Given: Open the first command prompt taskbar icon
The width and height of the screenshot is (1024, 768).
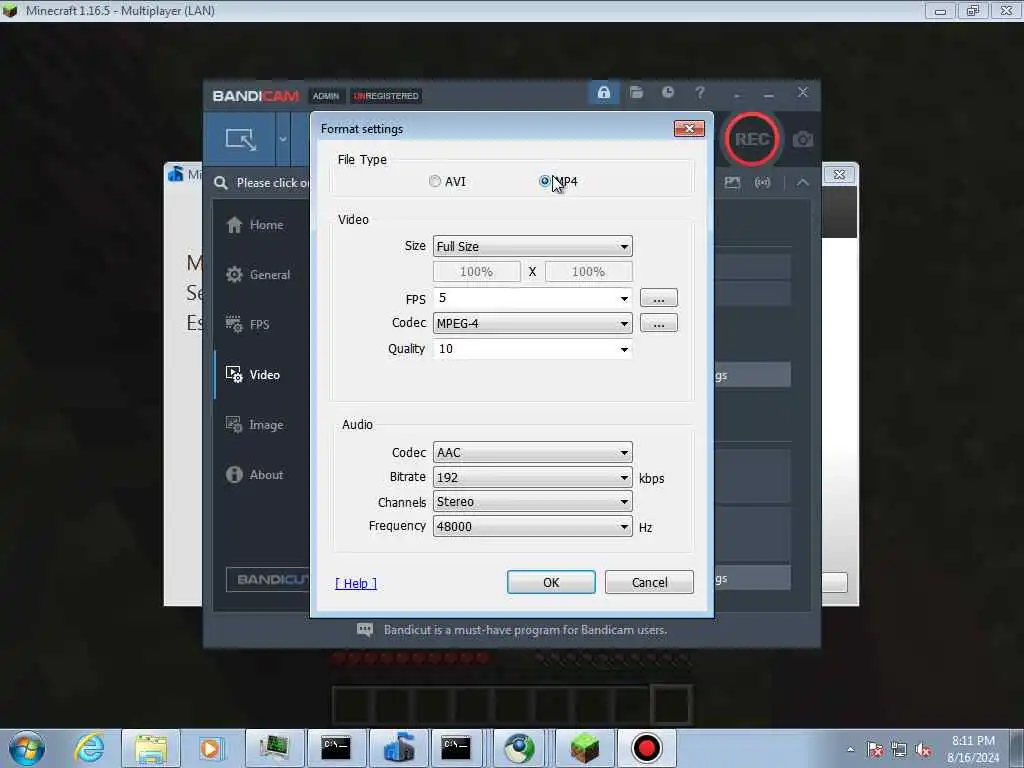Looking at the screenshot, I should coord(336,748).
